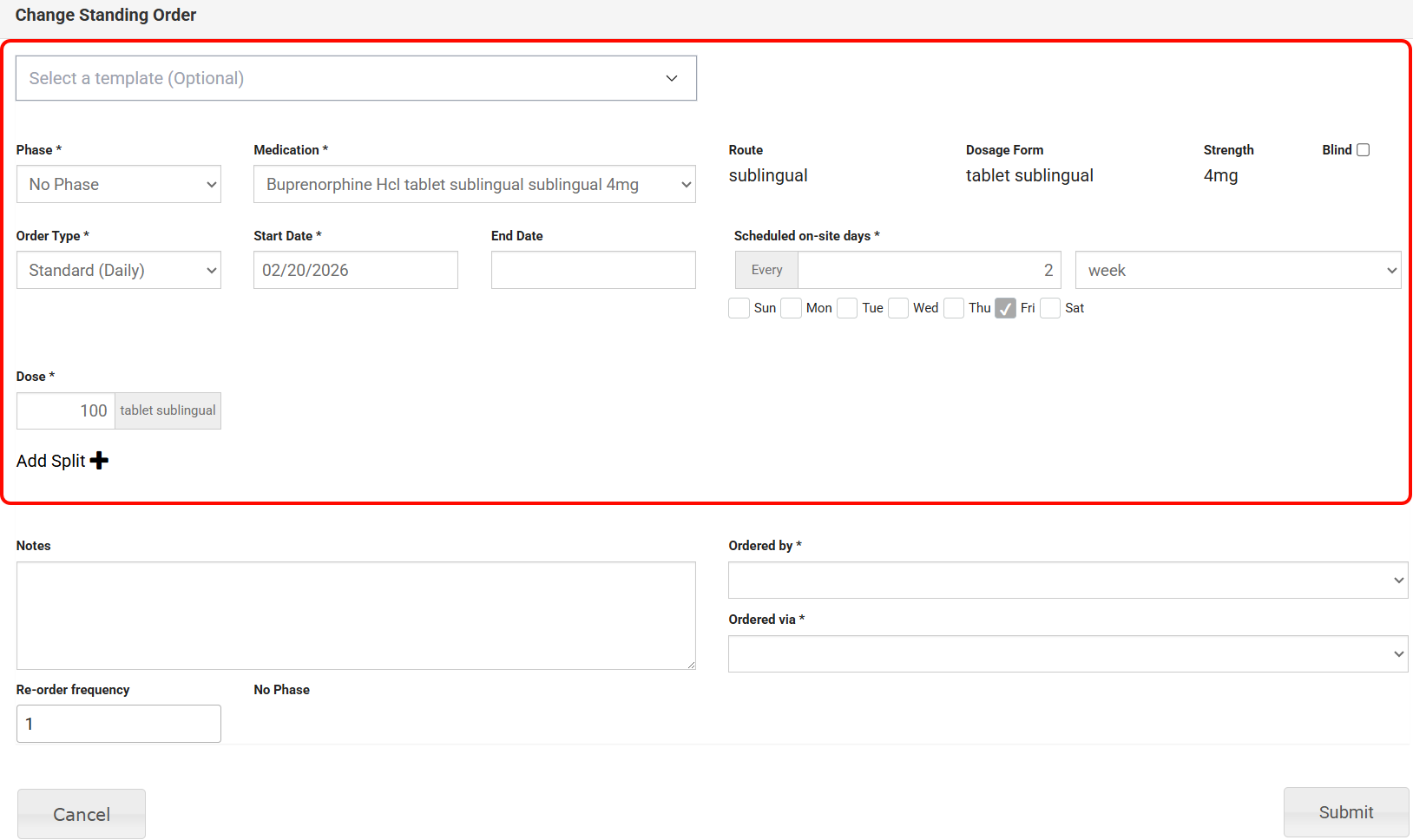Select the Wed day checkbox
Screen dimensions: 1413x840
(x=898, y=308)
